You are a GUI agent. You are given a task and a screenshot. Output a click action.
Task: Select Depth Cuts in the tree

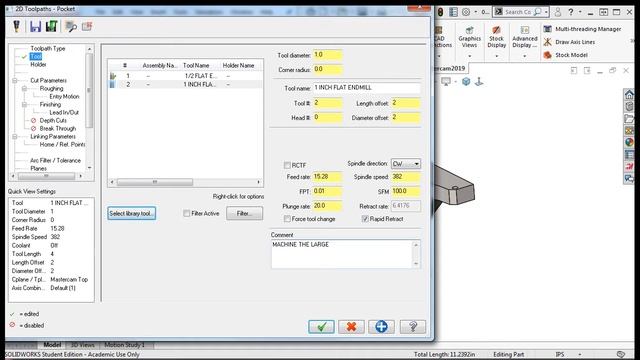coord(53,120)
